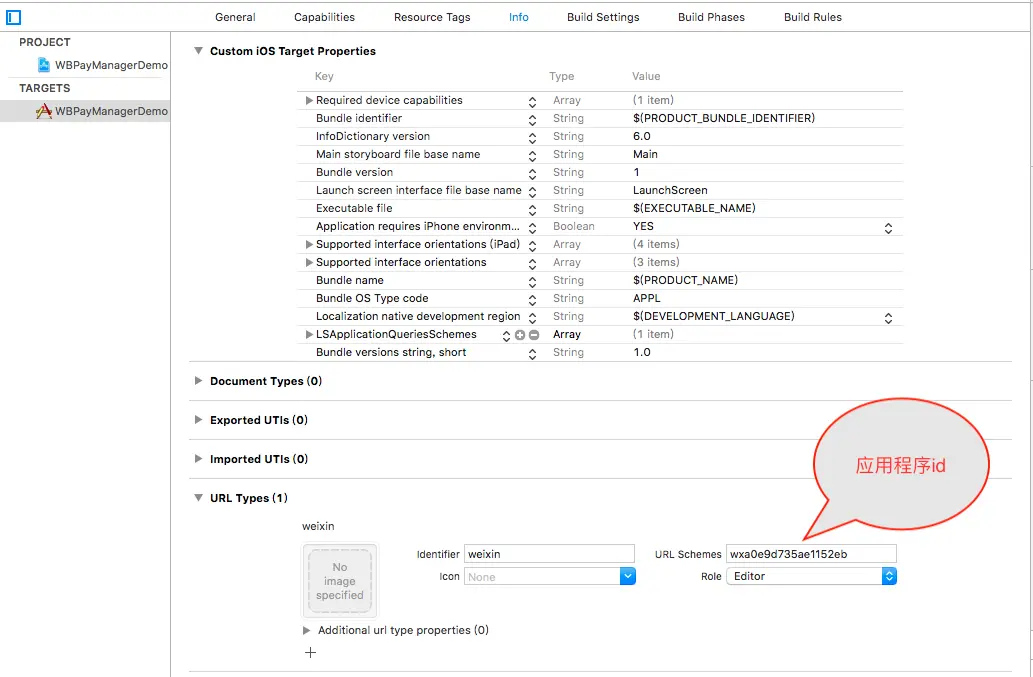Expand the Imported UTIs section
Viewport: 1033px width, 677px height.
coord(198,458)
